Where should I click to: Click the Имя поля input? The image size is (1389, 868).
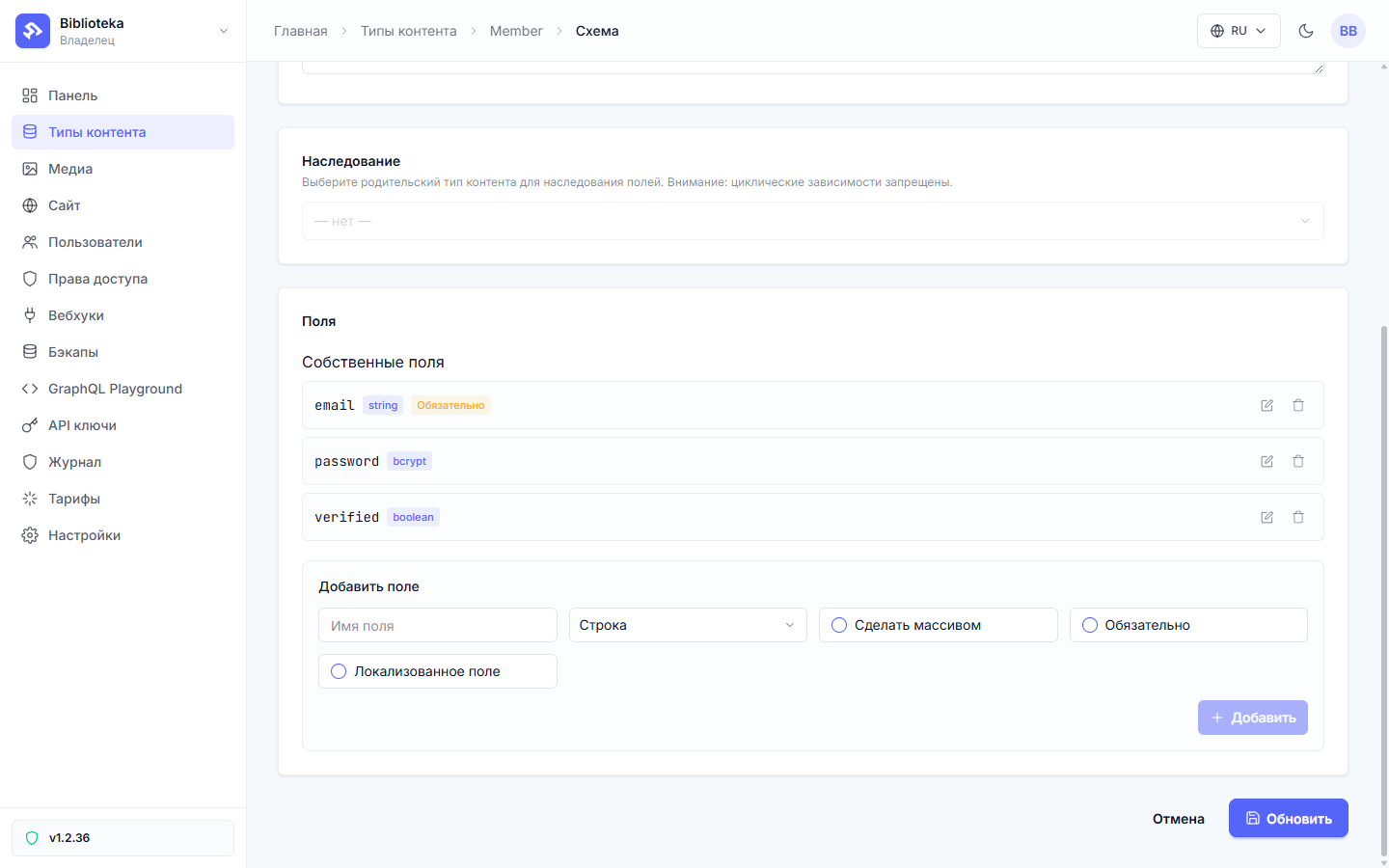pyautogui.click(x=437, y=625)
